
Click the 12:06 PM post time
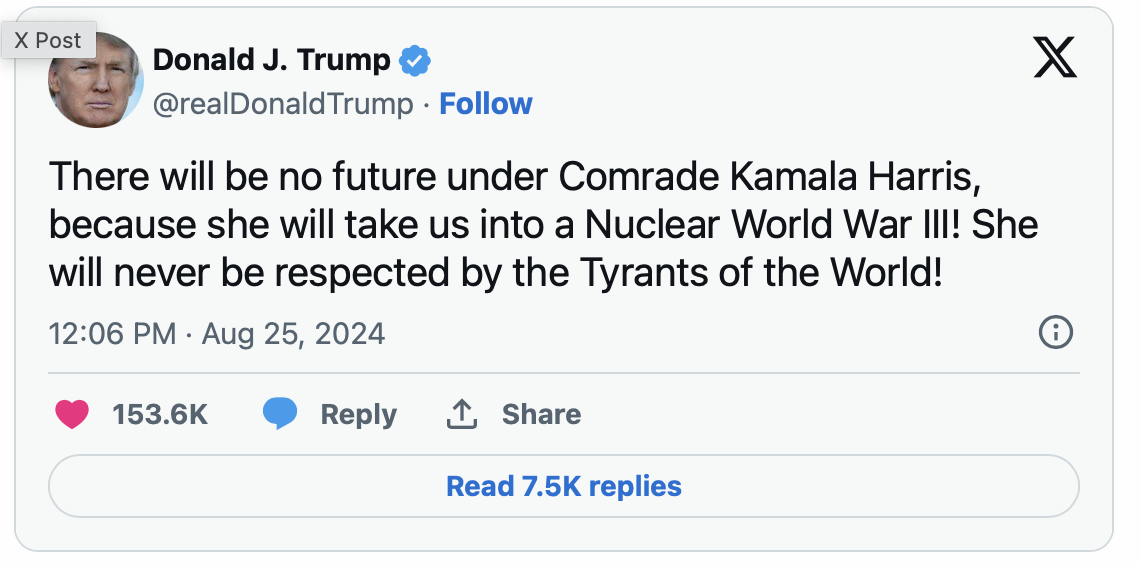pyautogui.click(x=112, y=333)
